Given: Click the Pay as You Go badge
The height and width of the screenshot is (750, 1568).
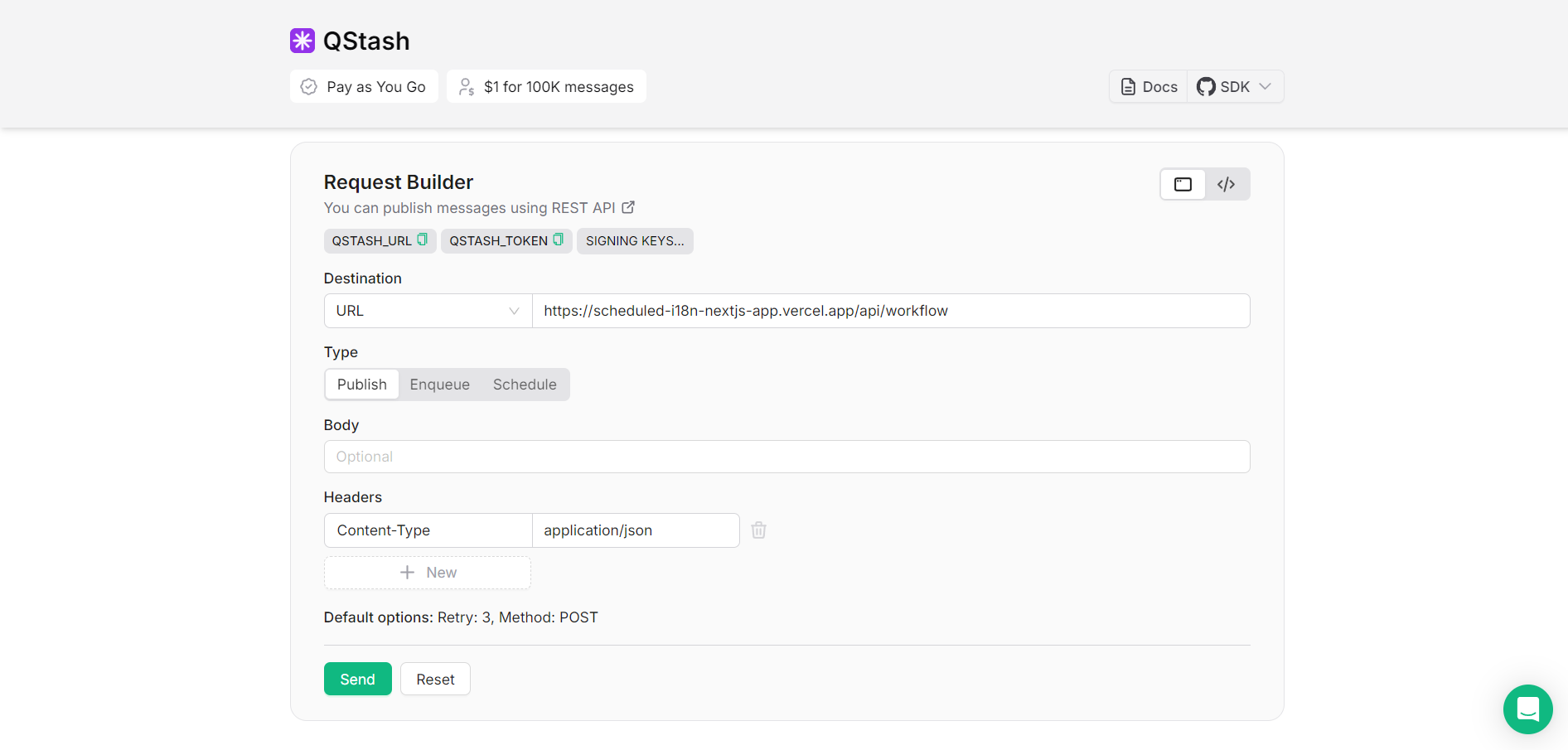Looking at the screenshot, I should tap(364, 86).
